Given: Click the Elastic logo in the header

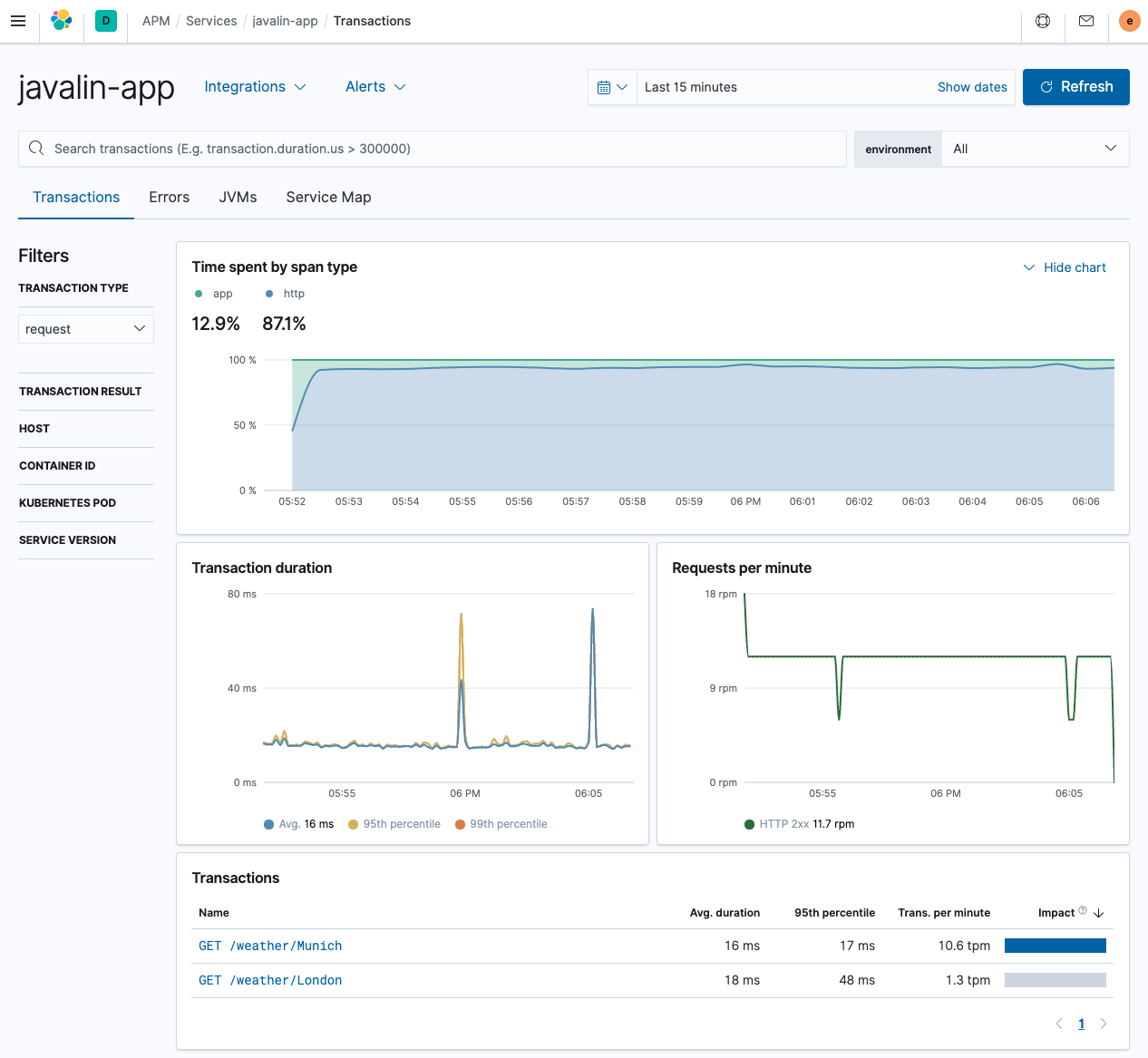Looking at the screenshot, I should tap(61, 20).
